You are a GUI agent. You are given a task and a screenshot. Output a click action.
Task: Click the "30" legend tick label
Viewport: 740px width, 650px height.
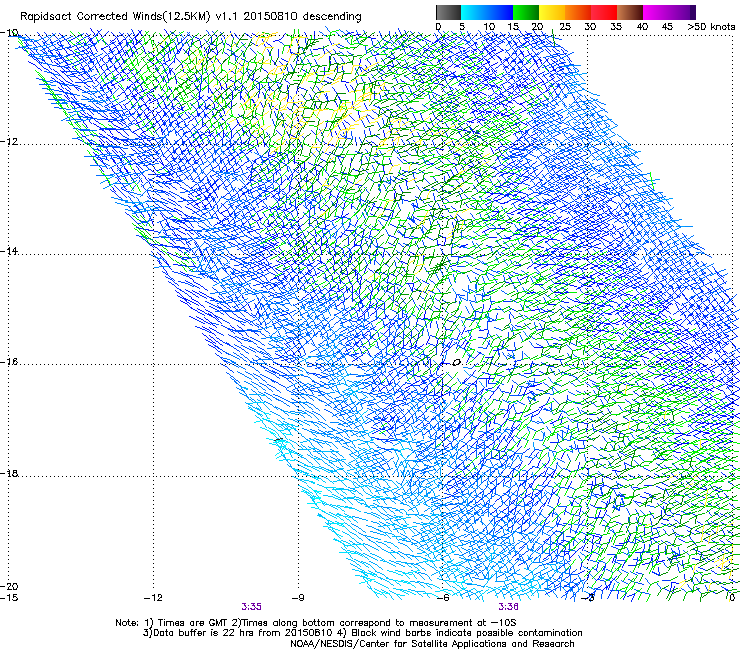[x=590, y=27]
